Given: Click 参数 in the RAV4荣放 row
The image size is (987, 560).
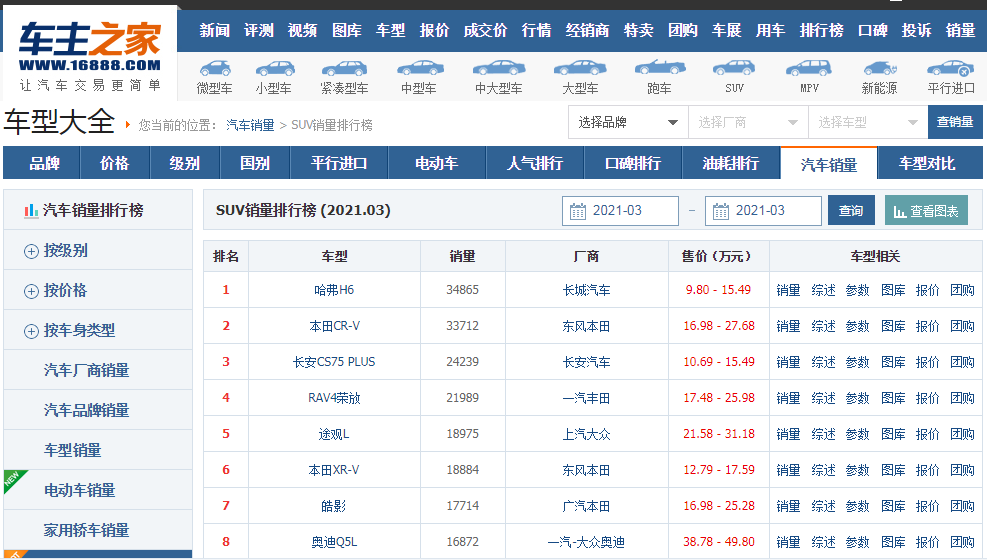Looking at the screenshot, I should coord(857,398).
